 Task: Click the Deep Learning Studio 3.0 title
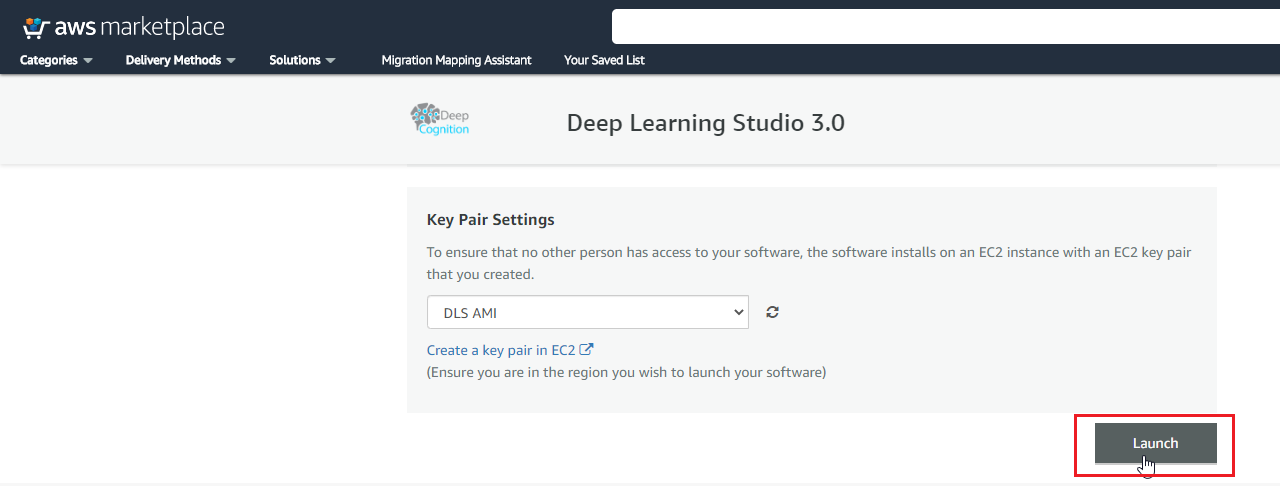(706, 123)
